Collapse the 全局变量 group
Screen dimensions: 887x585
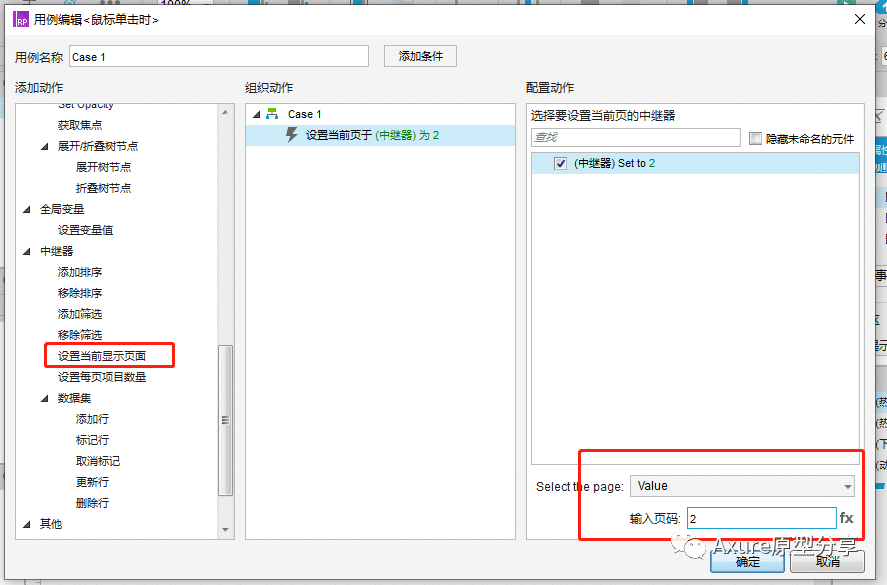[27, 209]
